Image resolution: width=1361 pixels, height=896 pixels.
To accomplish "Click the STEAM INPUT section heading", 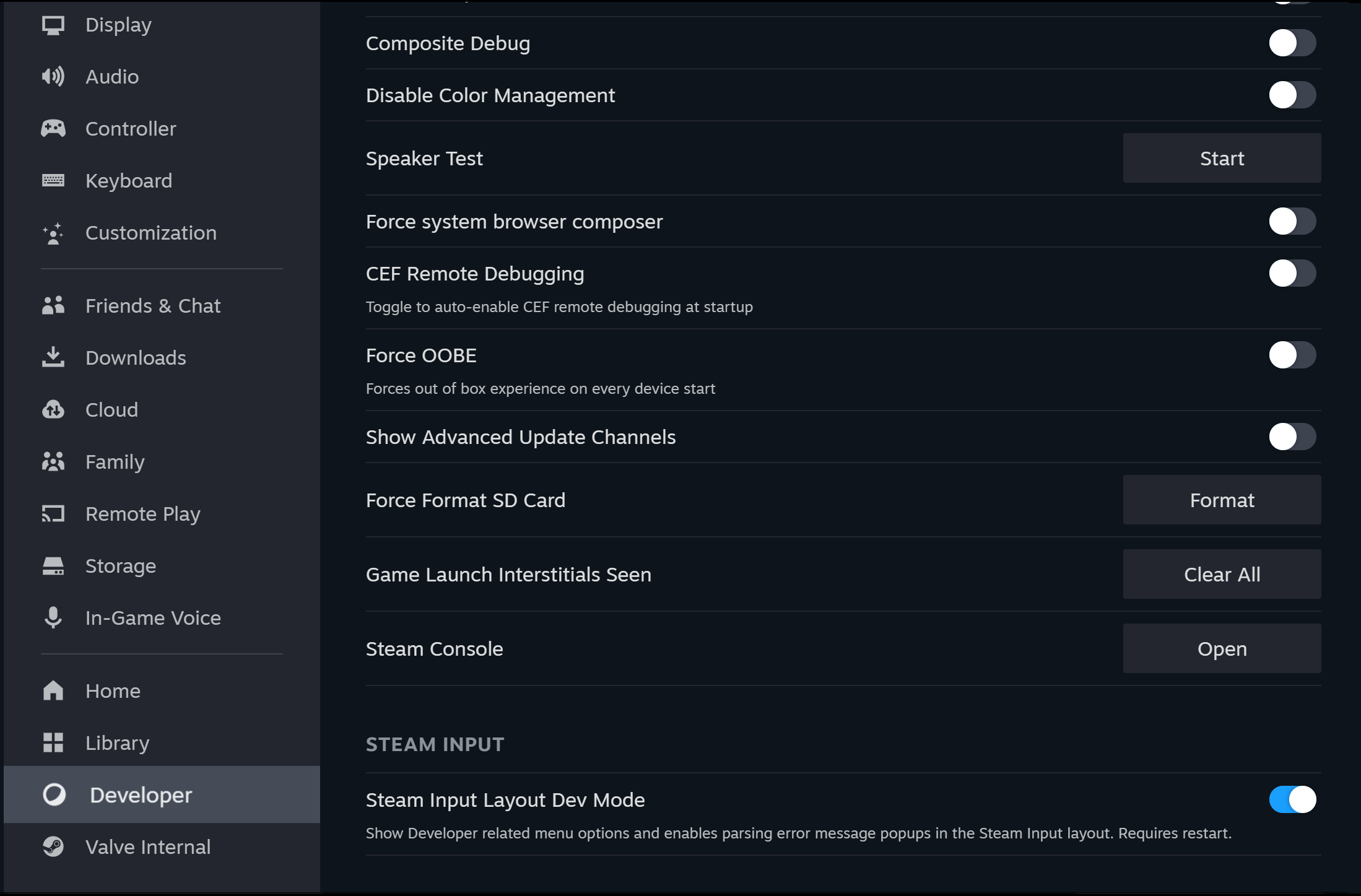I will coord(435,744).
